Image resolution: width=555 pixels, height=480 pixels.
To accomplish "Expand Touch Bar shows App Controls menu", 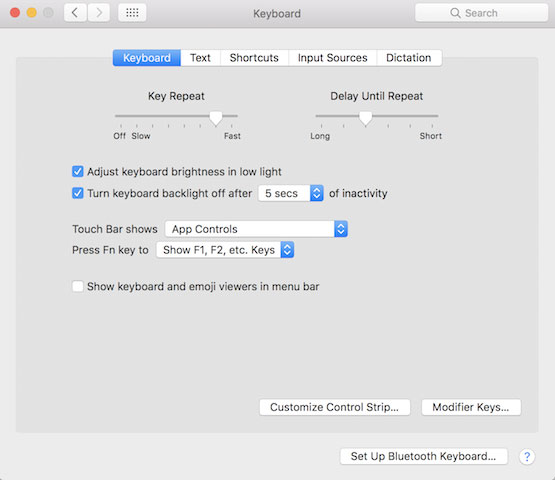I will point(256,229).
